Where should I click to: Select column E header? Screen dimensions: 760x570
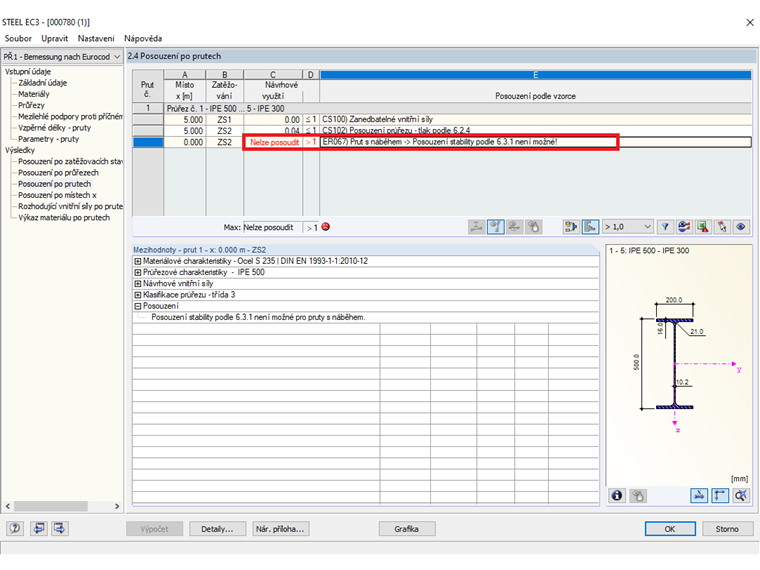click(x=536, y=75)
